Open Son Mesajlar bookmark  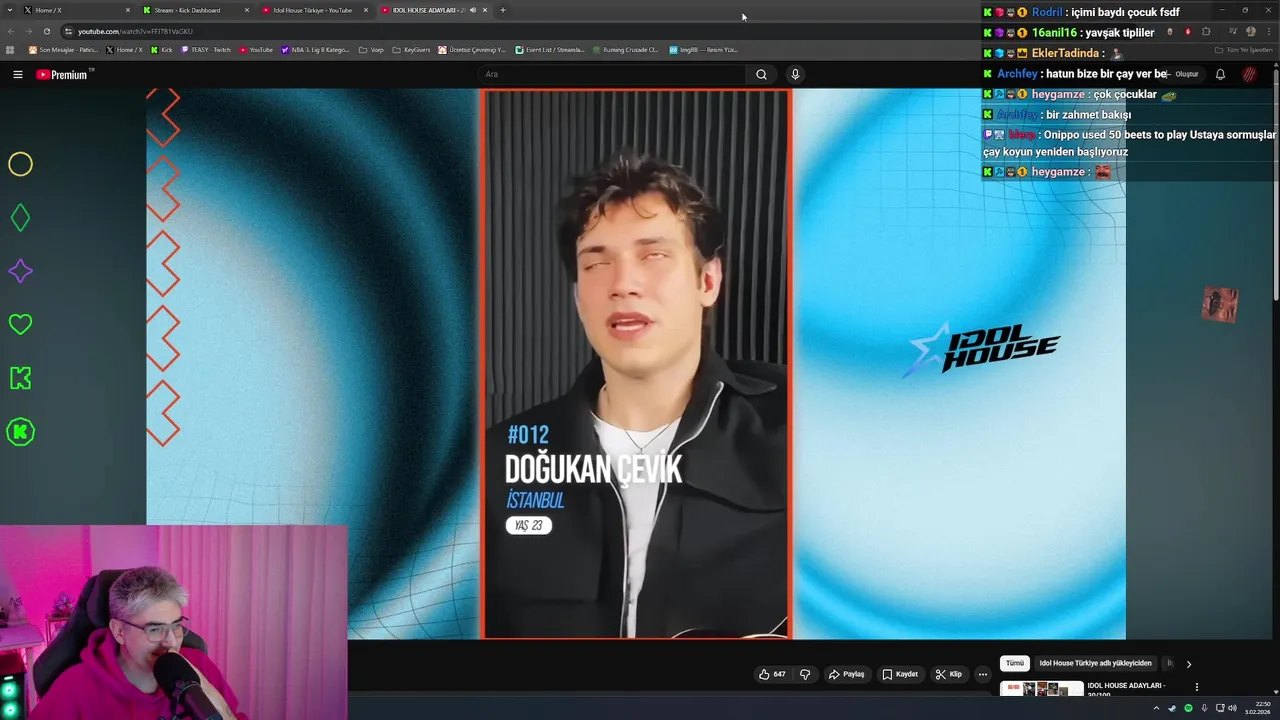(63, 49)
